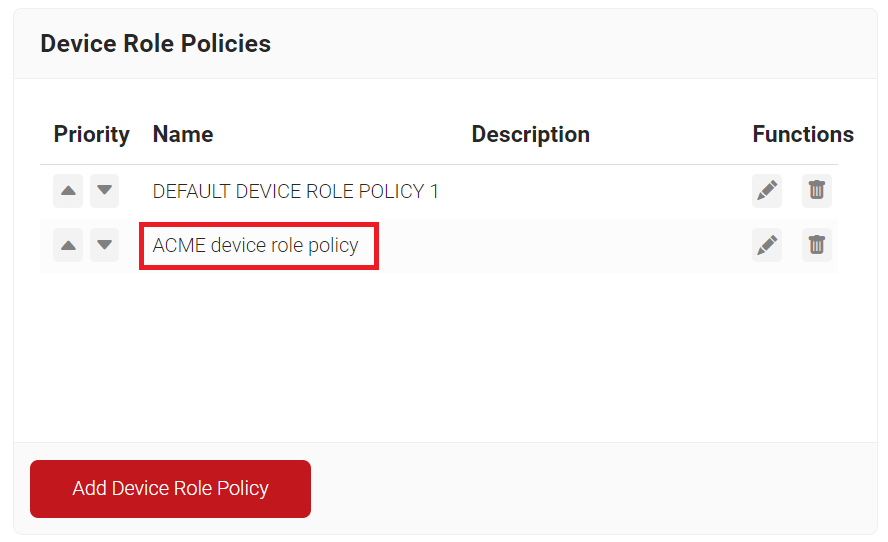This screenshot has width=888, height=542.
Task: Edit the ACME device role policy
Action: pos(767,245)
